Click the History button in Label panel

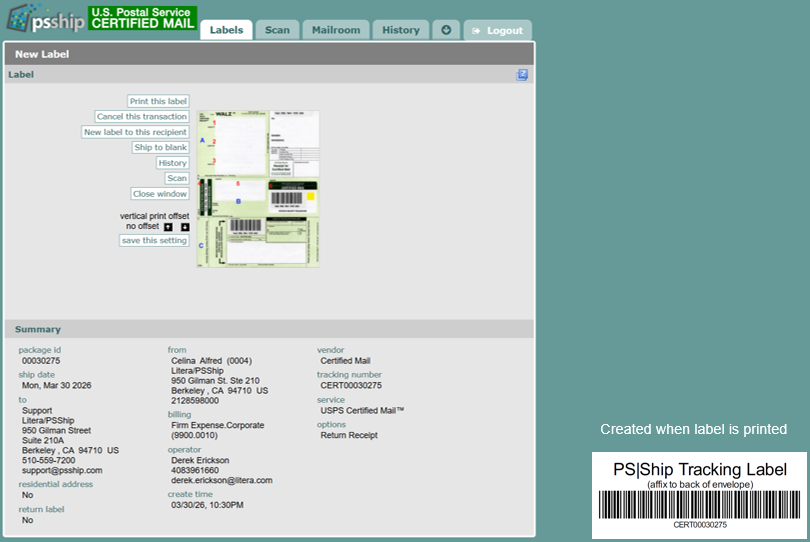coord(173,163)
